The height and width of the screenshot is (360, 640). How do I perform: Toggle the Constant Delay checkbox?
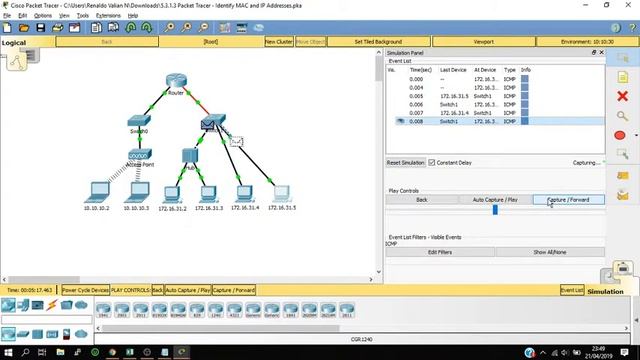[x=432, y=162]
